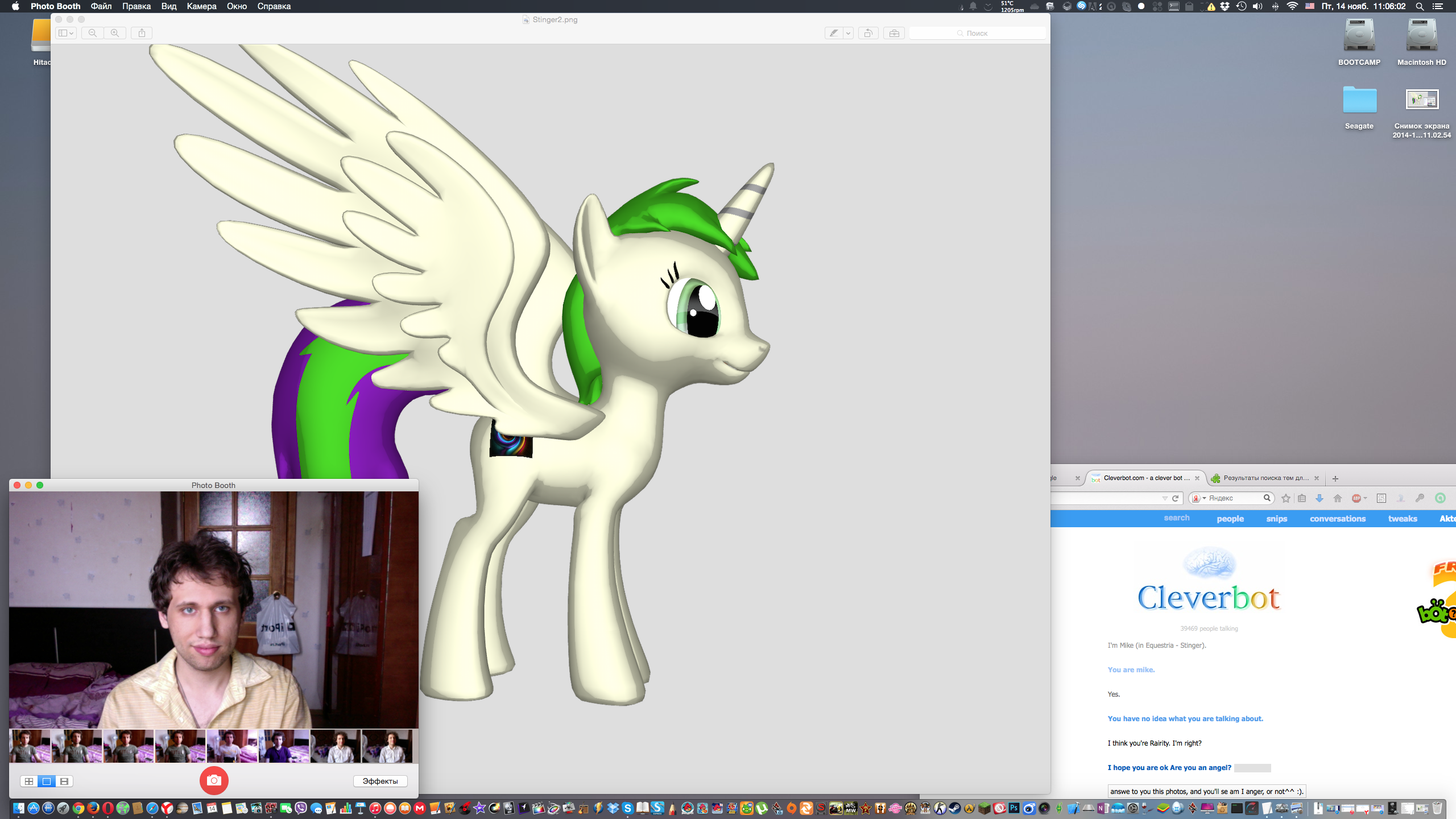Launch Google Chrome from the Dock
The width and height of the screenshot is (1456, 819).
pyautogui.click(x=78, y=808)
